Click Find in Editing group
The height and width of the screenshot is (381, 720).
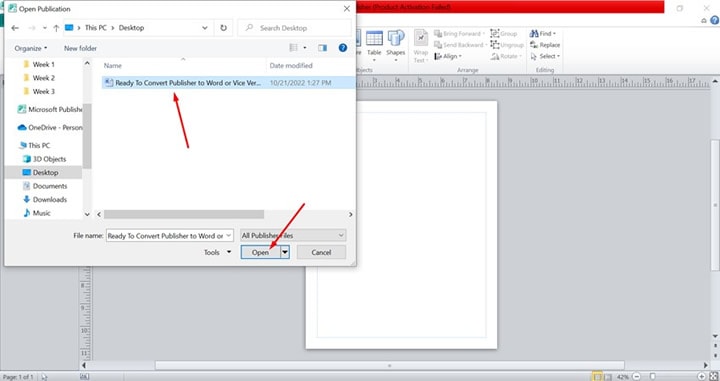[x=543, y=34]
